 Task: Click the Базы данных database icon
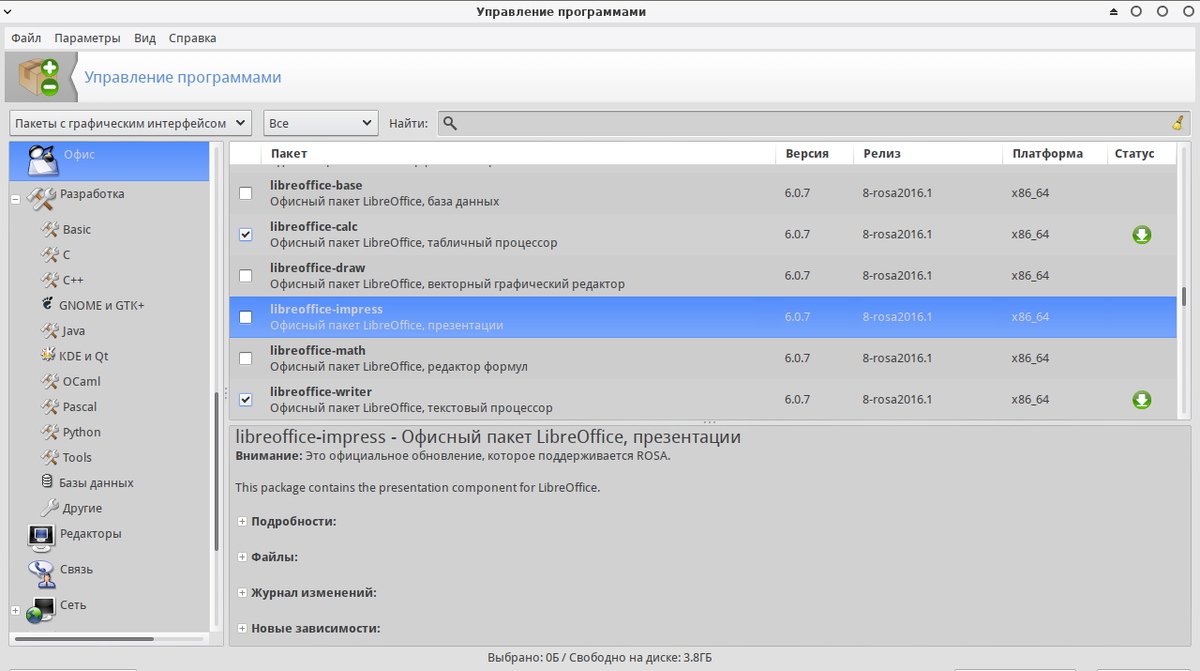click(48, 482)
